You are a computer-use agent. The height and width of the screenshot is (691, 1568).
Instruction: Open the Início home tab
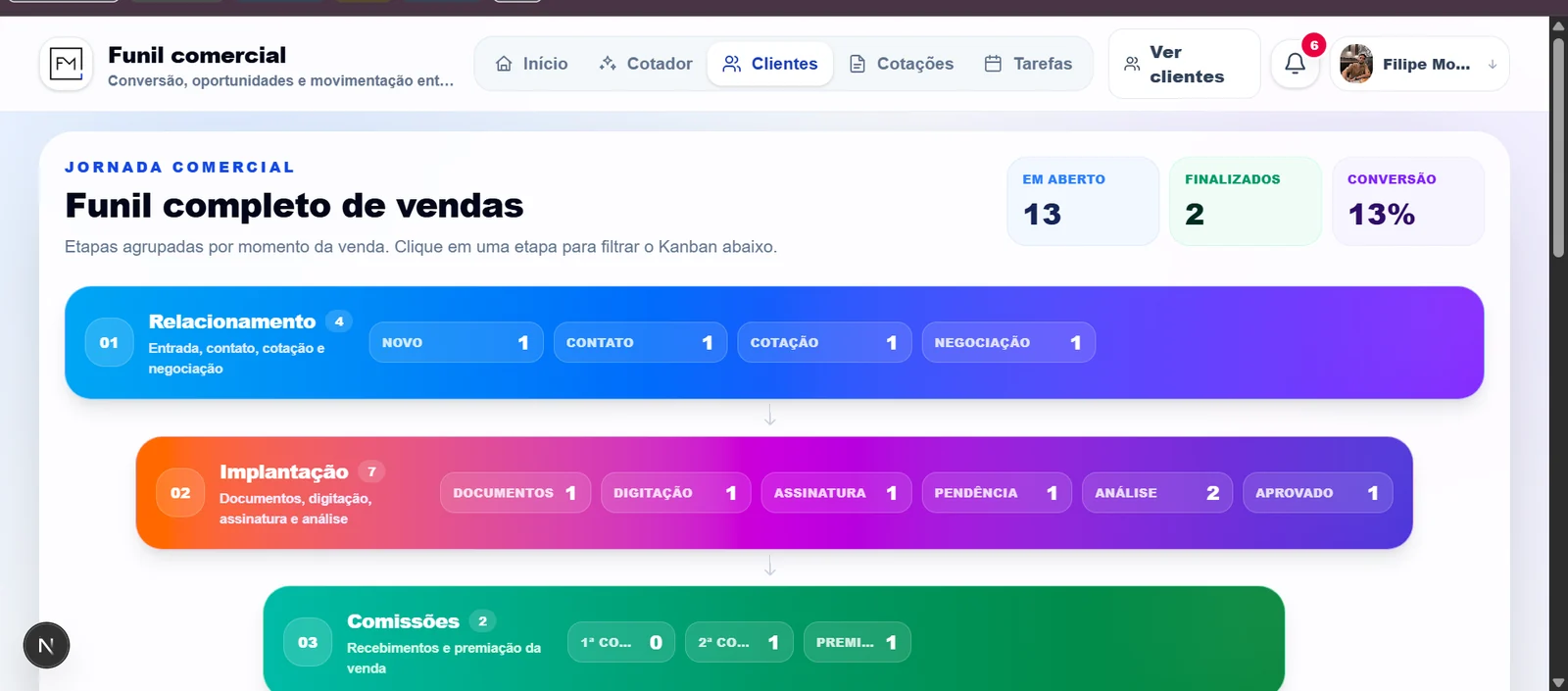[x=532, y=64]
